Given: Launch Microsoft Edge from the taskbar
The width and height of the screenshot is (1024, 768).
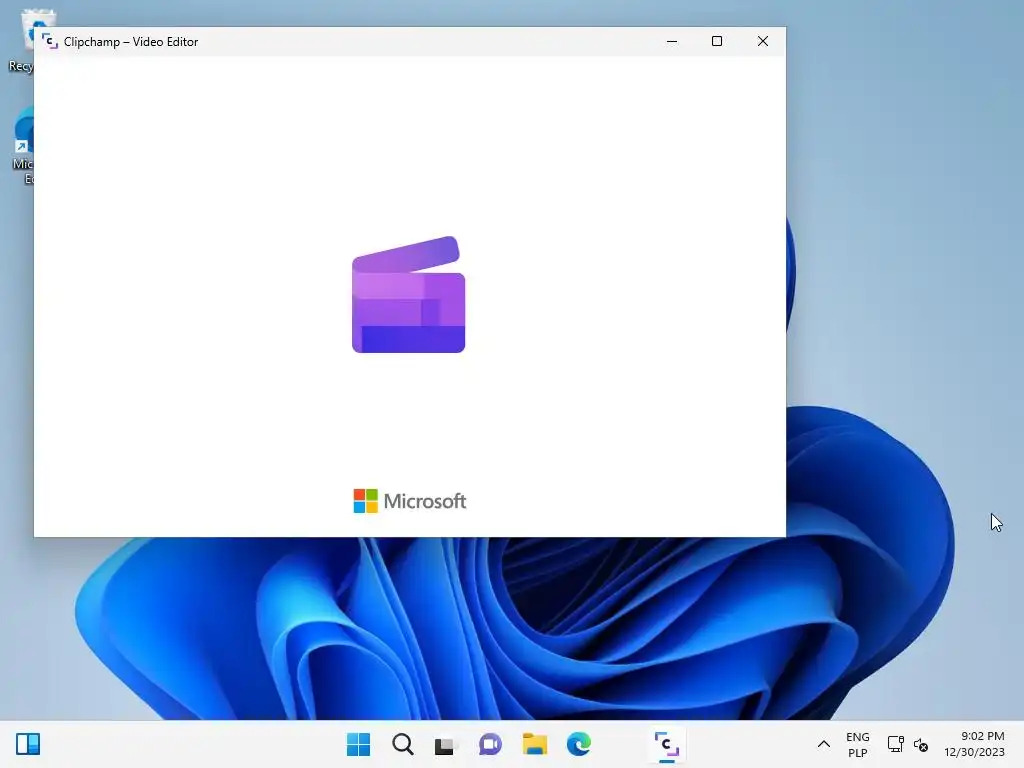Looking at the screenshot, I should [579, 744].
